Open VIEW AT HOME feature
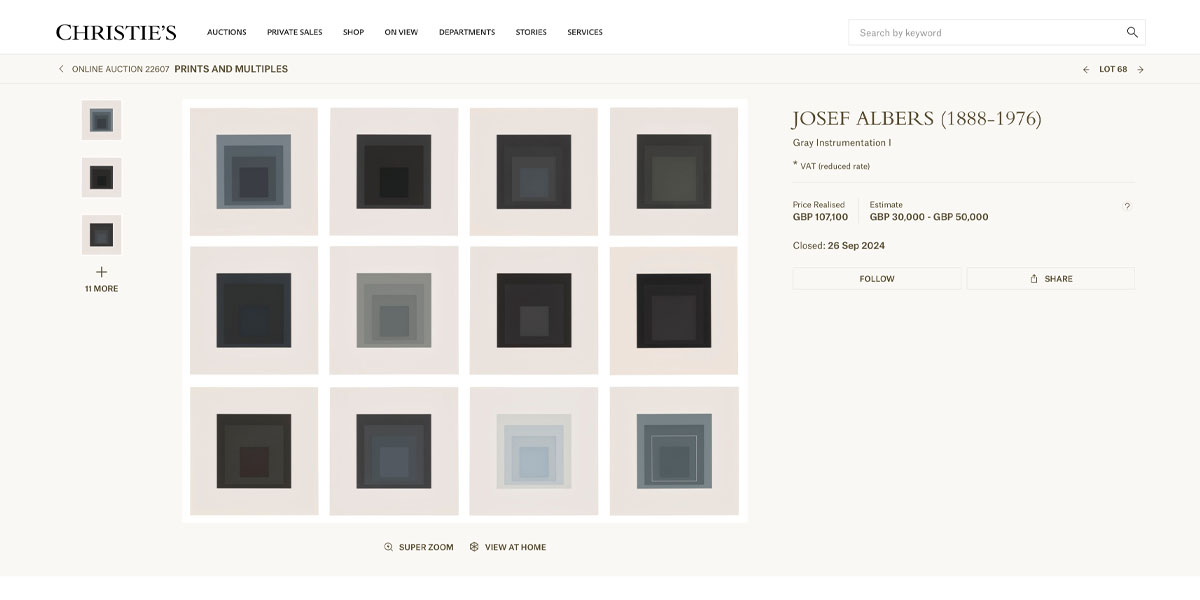The height and width of the screenshot is (600, 1200). point(508,547)
